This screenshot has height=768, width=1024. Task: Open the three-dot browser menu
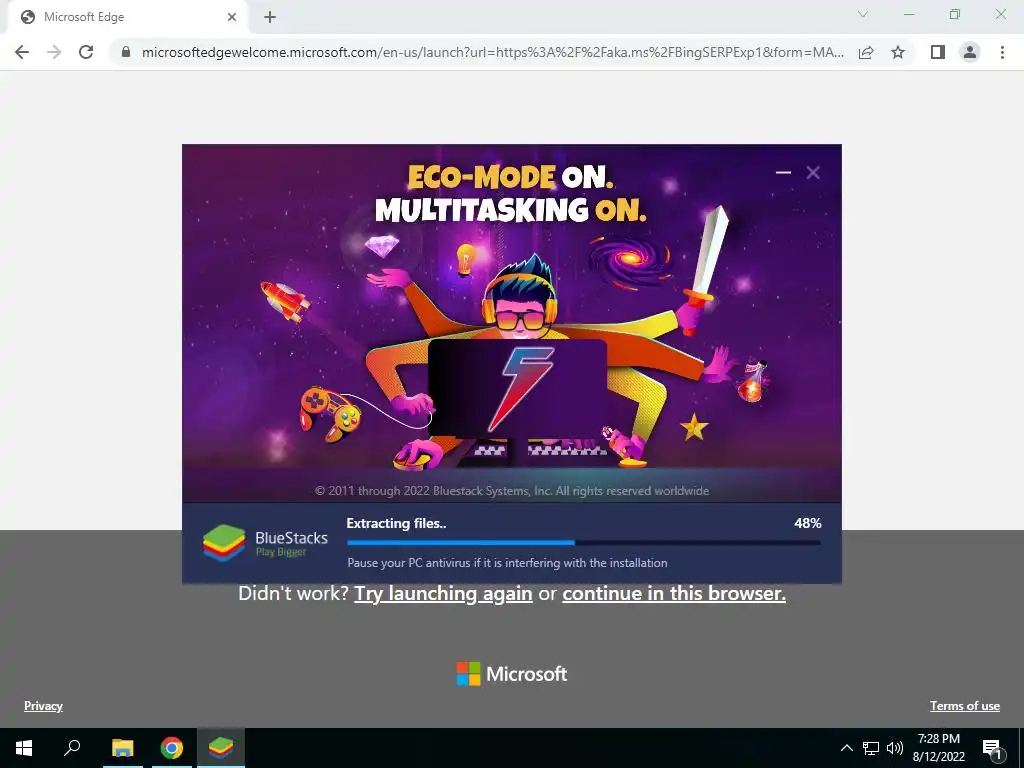pyautogui.click(x=1002, y=52)
